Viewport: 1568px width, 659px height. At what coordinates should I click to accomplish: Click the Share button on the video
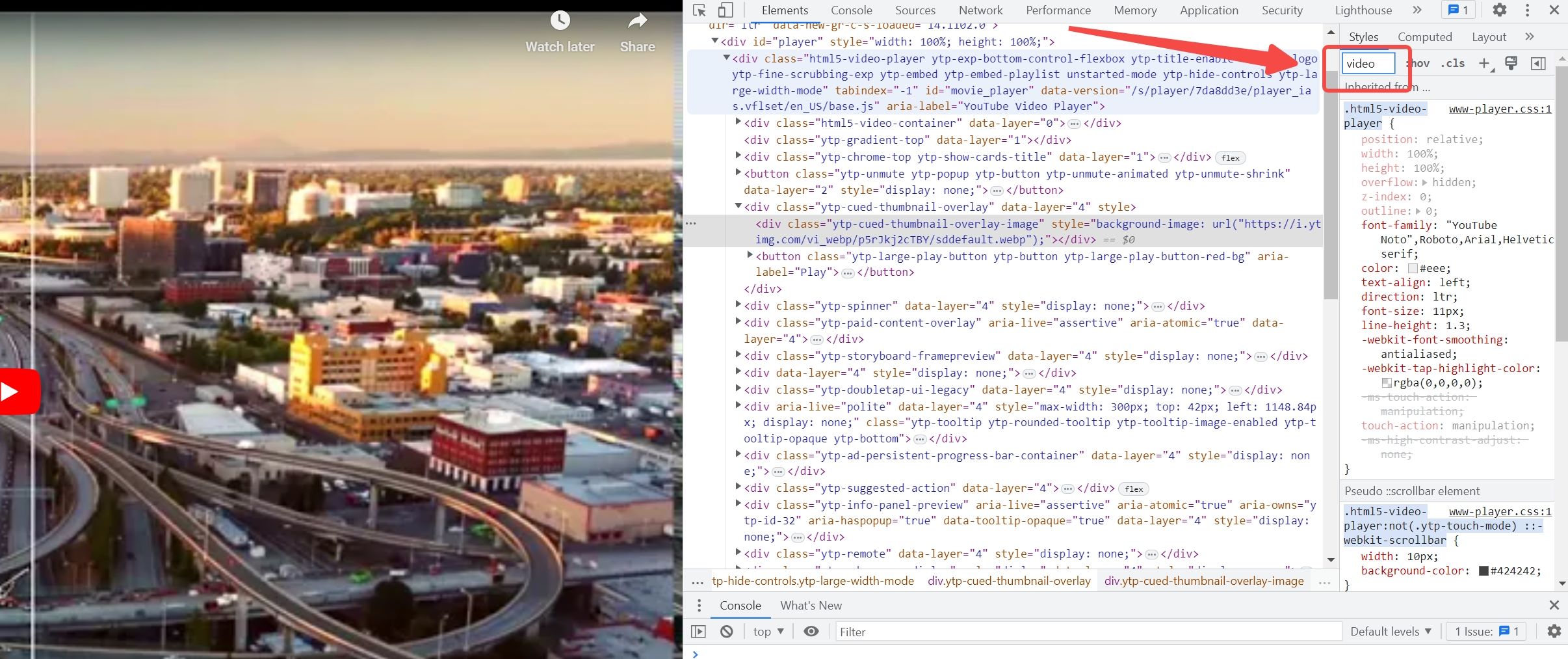point(637,33)
